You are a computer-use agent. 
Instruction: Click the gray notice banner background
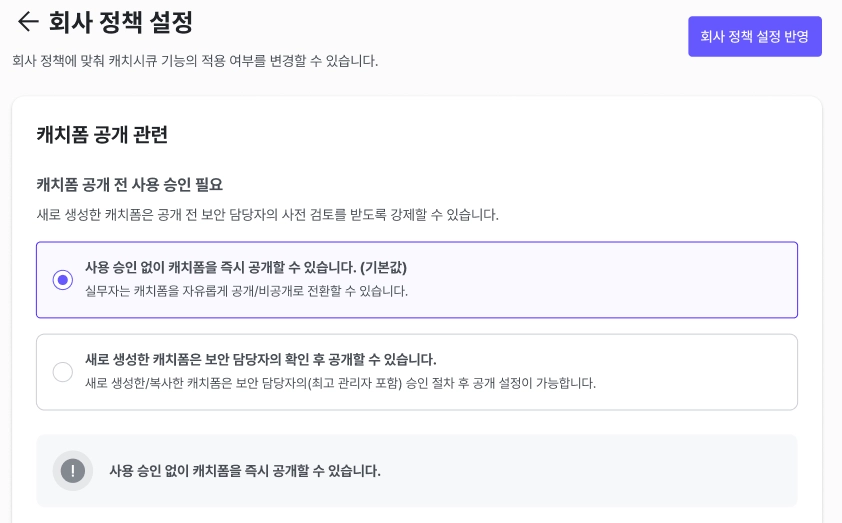pyautogui.click(x=600, y=470)
